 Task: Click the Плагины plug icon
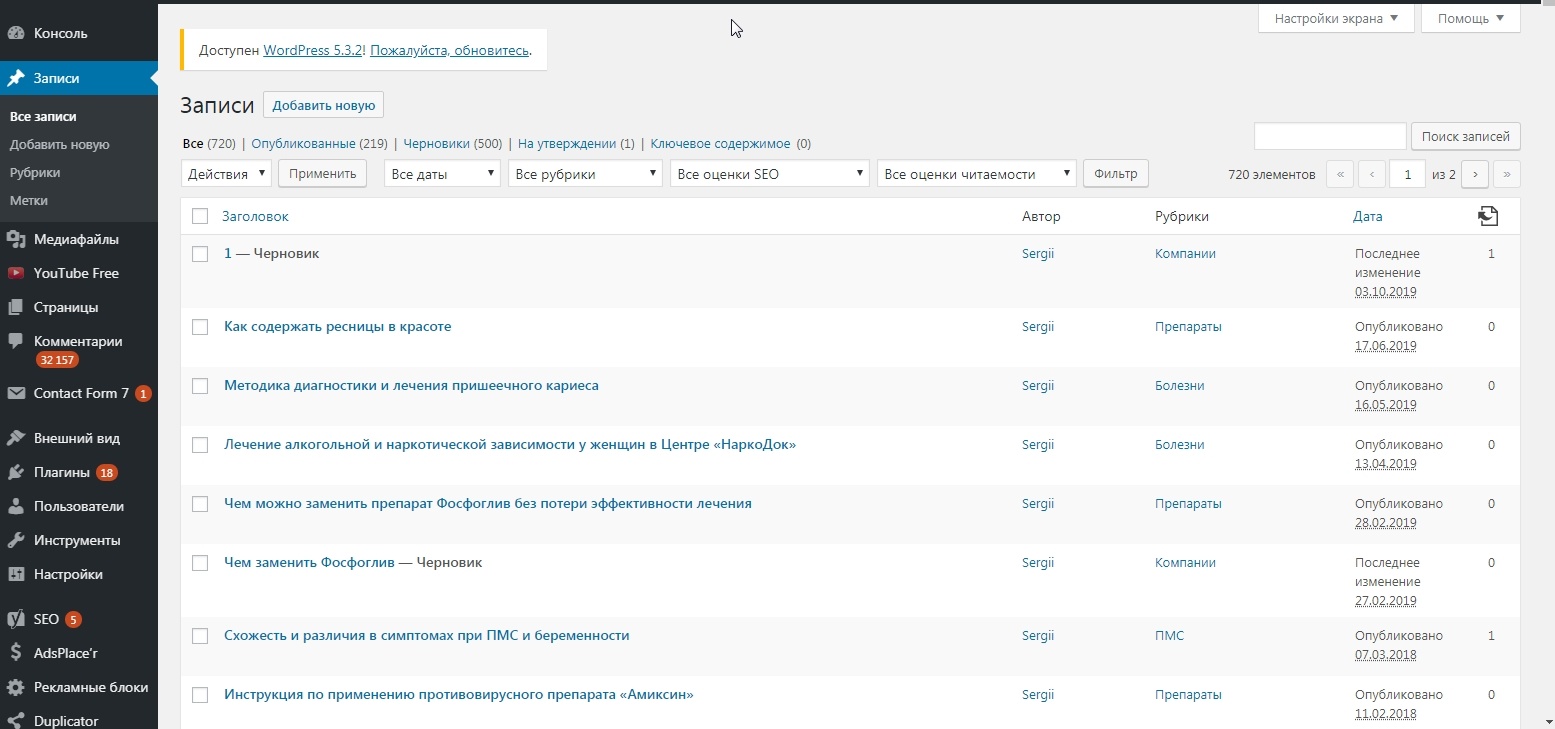tap(16, 472)
